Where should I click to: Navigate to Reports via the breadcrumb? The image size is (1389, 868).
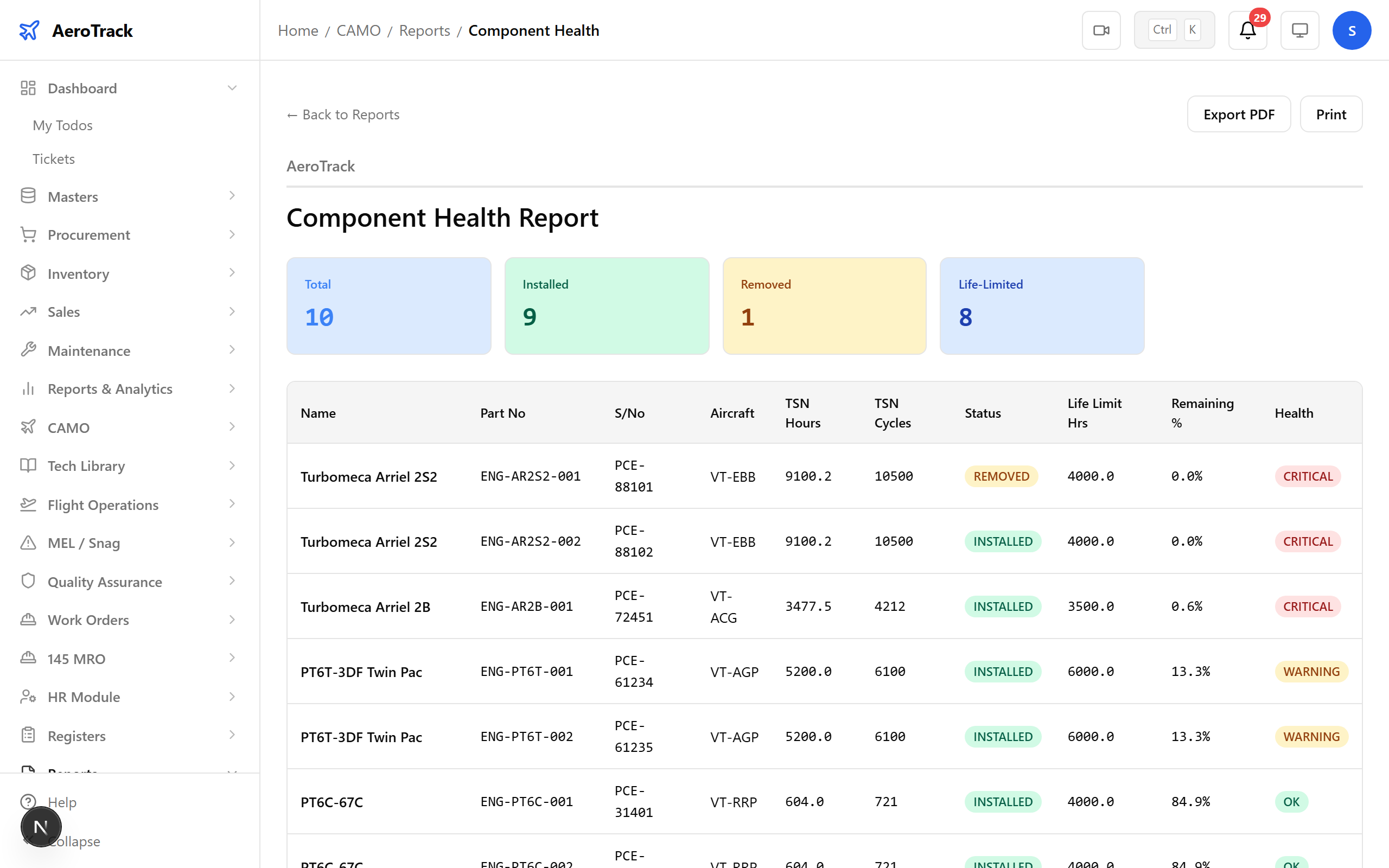point(424,30)
